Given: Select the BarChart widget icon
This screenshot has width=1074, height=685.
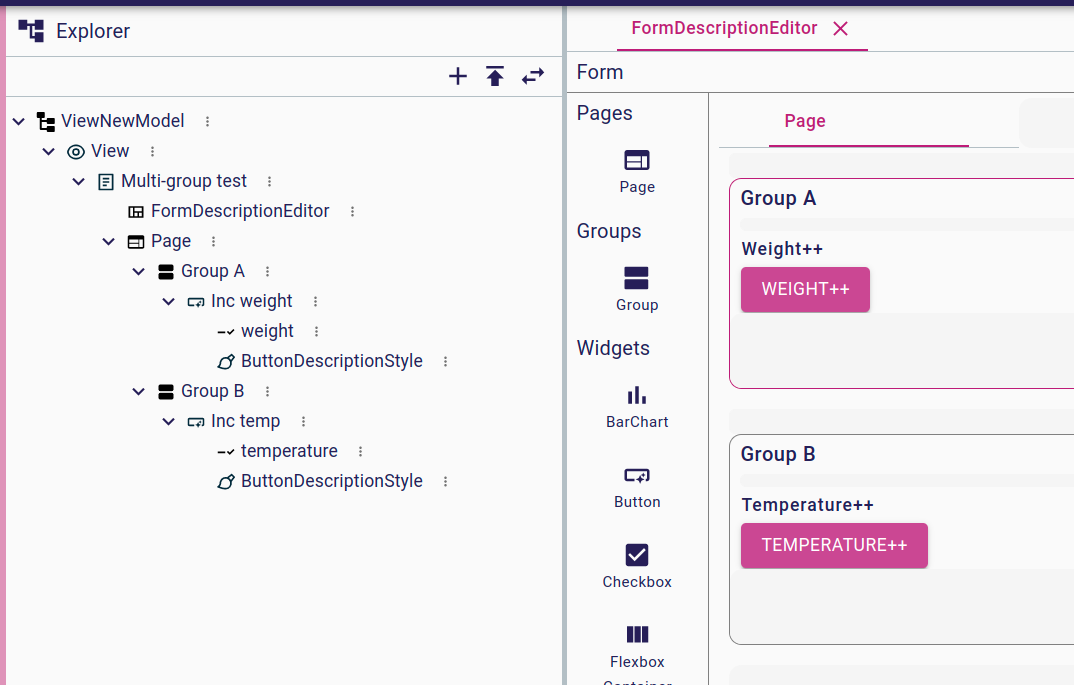Looking at the screenshot, I should click(x=637, y=404).
